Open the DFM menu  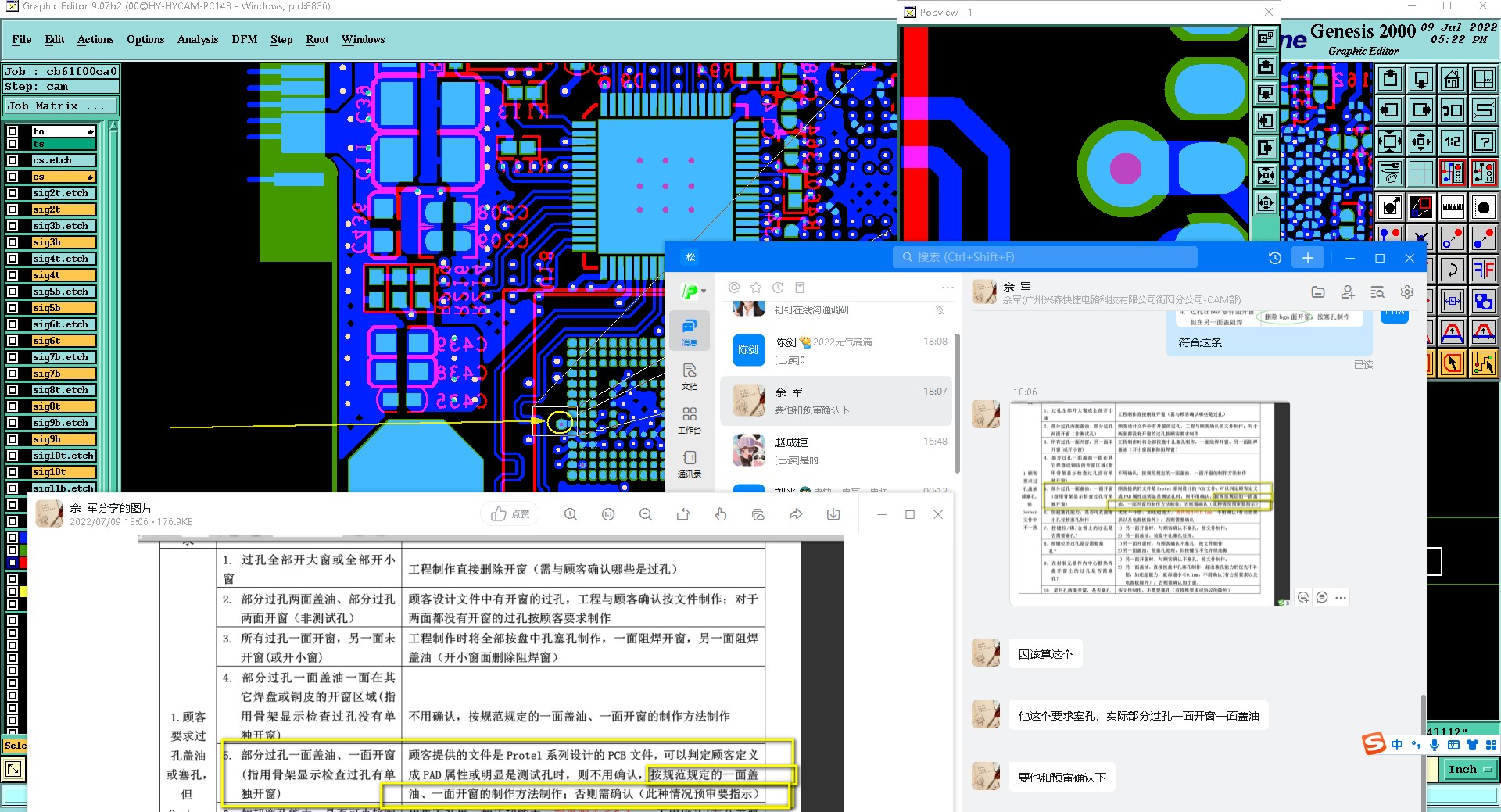pos(245,39)
